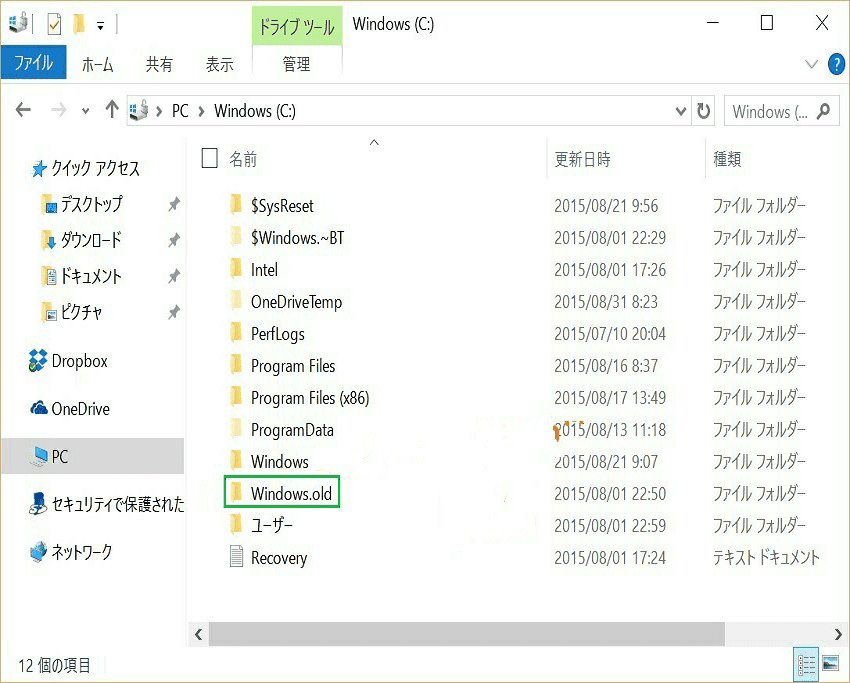Click the left scroll arrow of the horizontal scrollbar

point(198,634)
